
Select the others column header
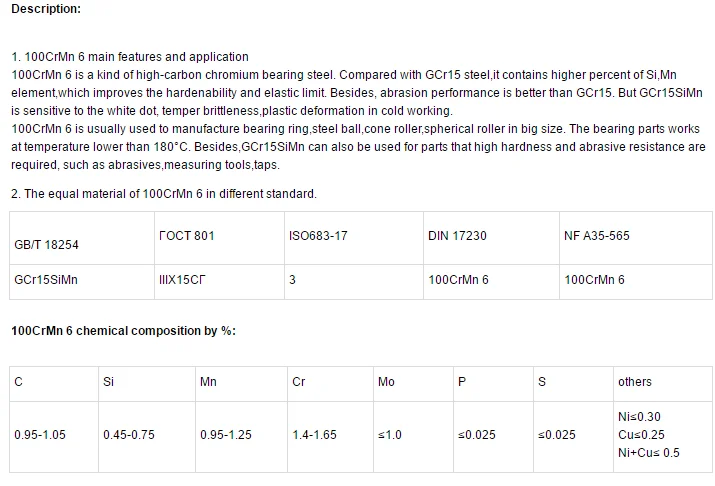coord(663,384)
